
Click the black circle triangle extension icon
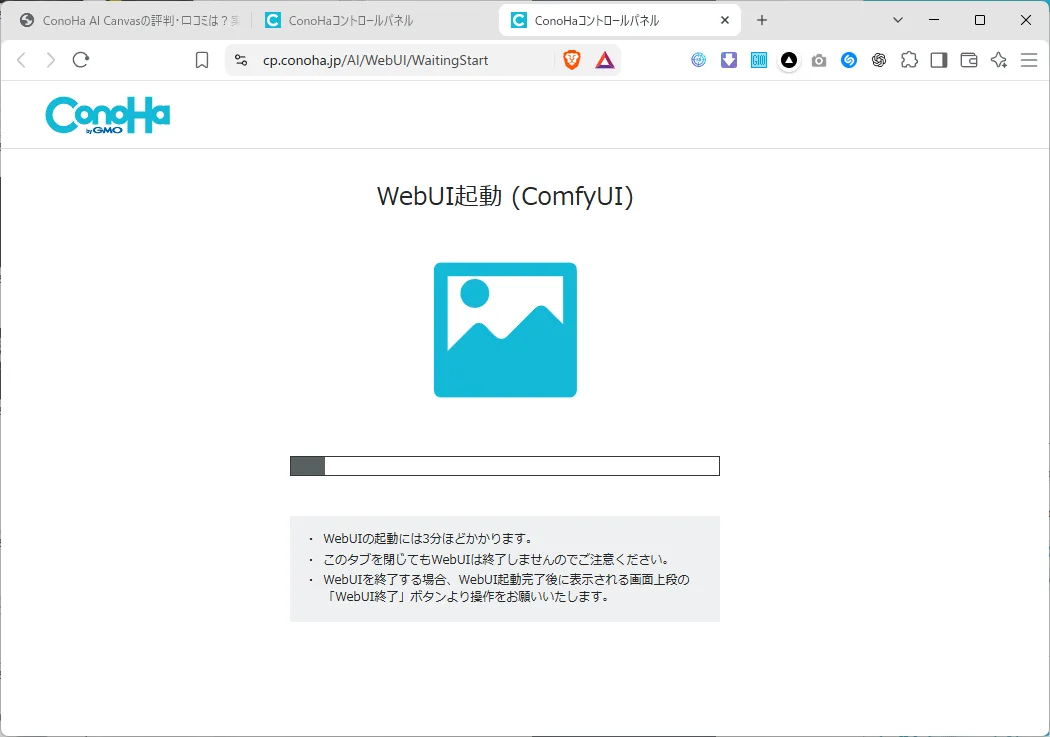click(x=789, y=60)
